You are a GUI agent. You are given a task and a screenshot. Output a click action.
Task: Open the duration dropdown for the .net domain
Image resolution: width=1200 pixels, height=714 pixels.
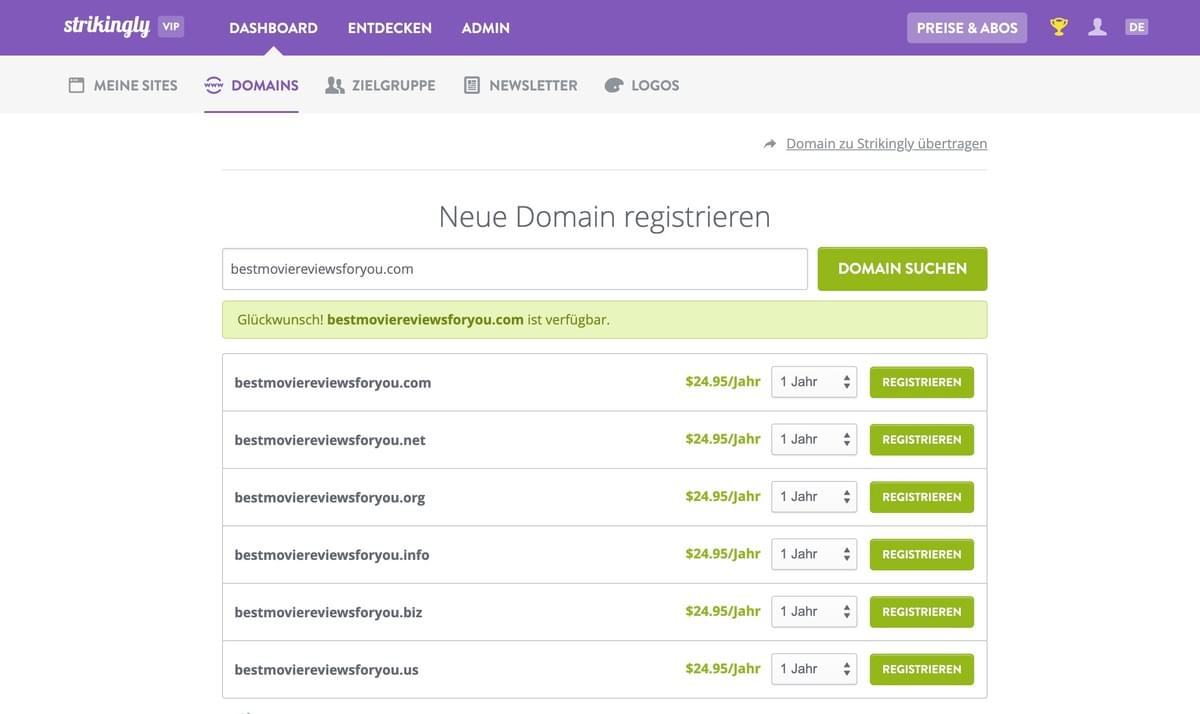(x=813, y=439)
